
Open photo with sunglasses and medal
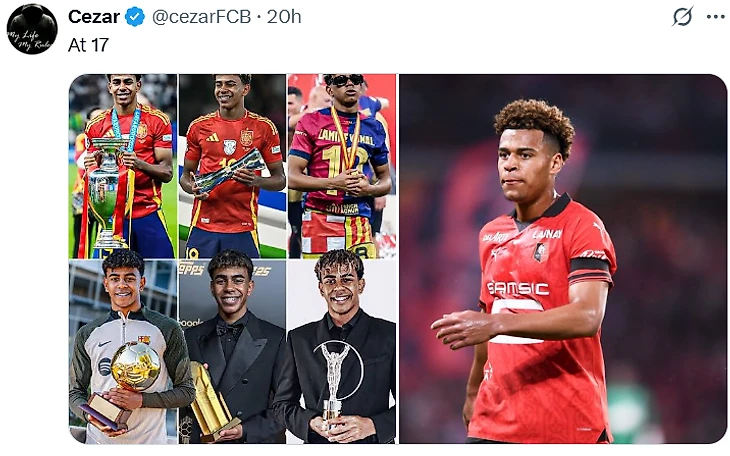coord(342,166)
